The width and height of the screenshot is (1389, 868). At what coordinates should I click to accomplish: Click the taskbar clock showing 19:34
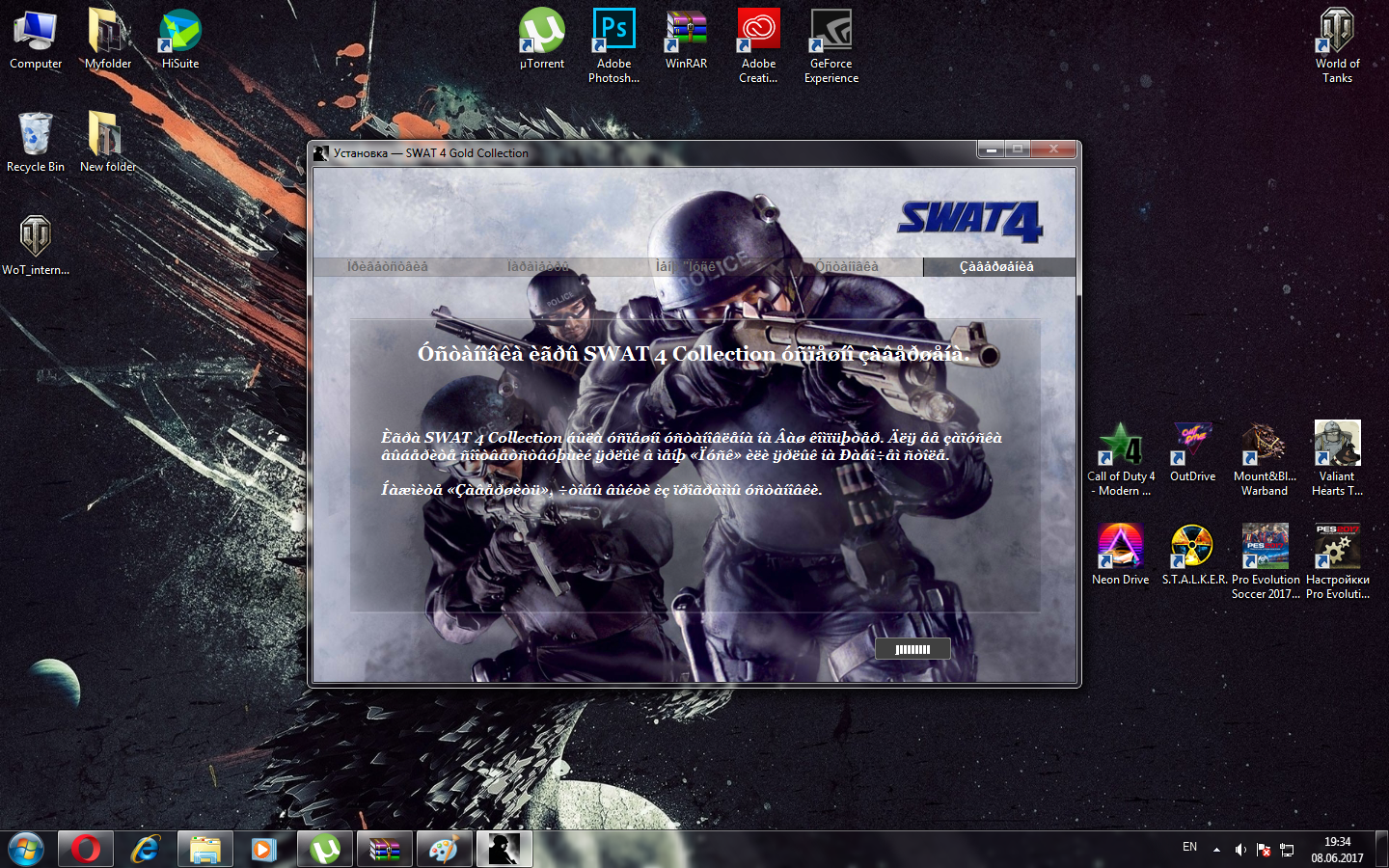1337,850
